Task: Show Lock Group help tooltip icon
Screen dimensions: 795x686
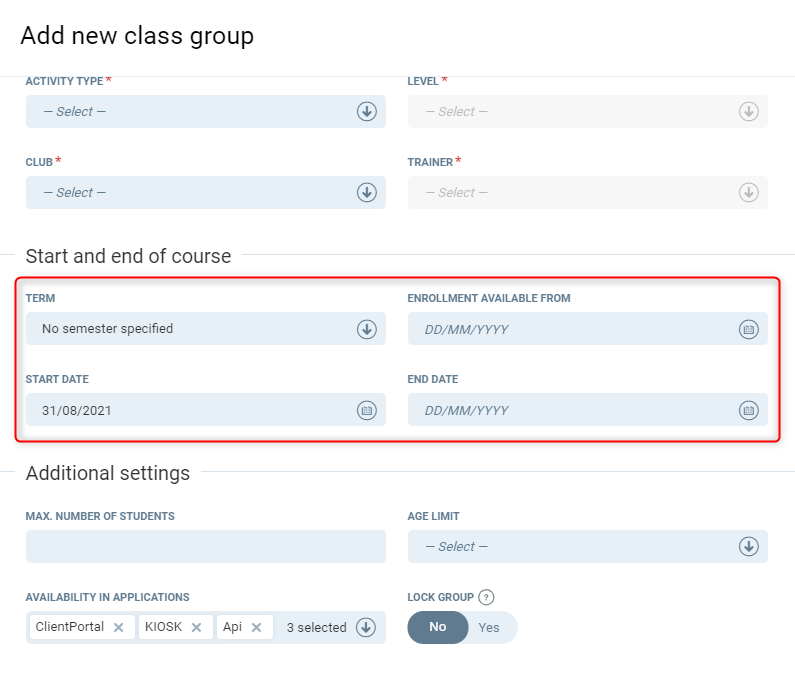Action: pos(487,598)
